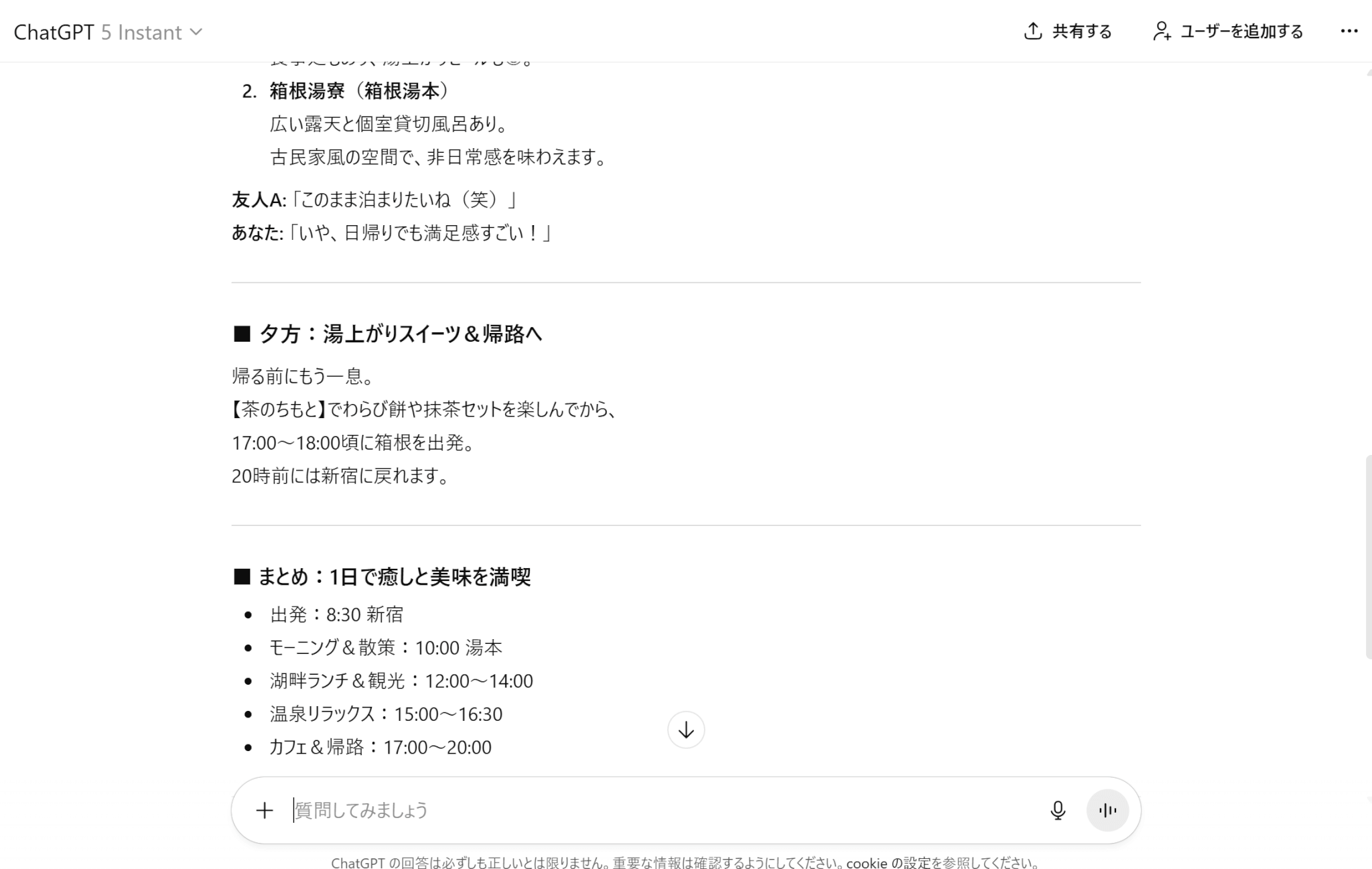
Task: Open the three-dot more options menu
Action: click(x=1349, y=31)
